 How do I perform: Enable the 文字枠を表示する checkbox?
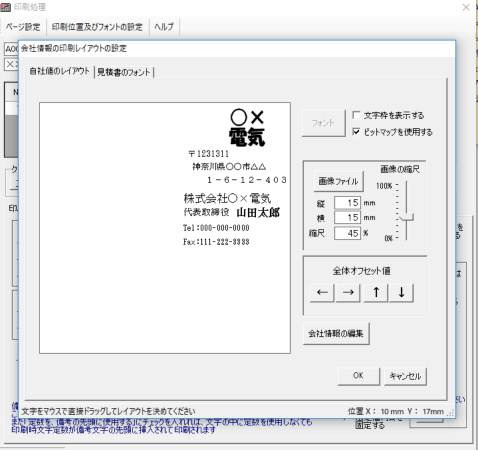pos(356,115)
